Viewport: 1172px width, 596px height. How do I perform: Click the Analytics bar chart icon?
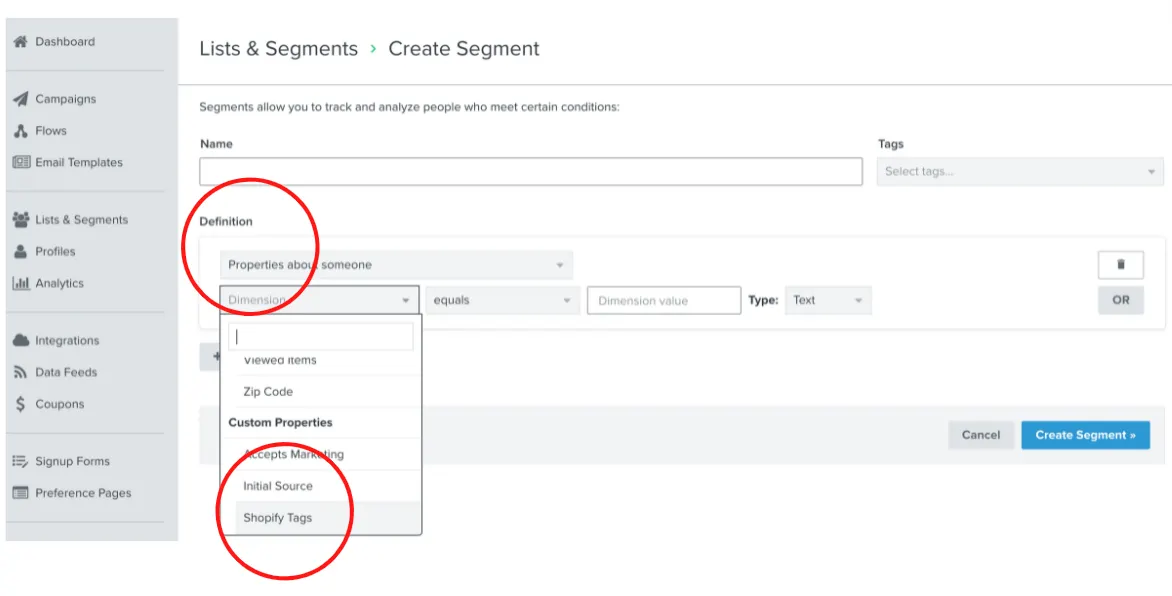click(x=20, y=283)
